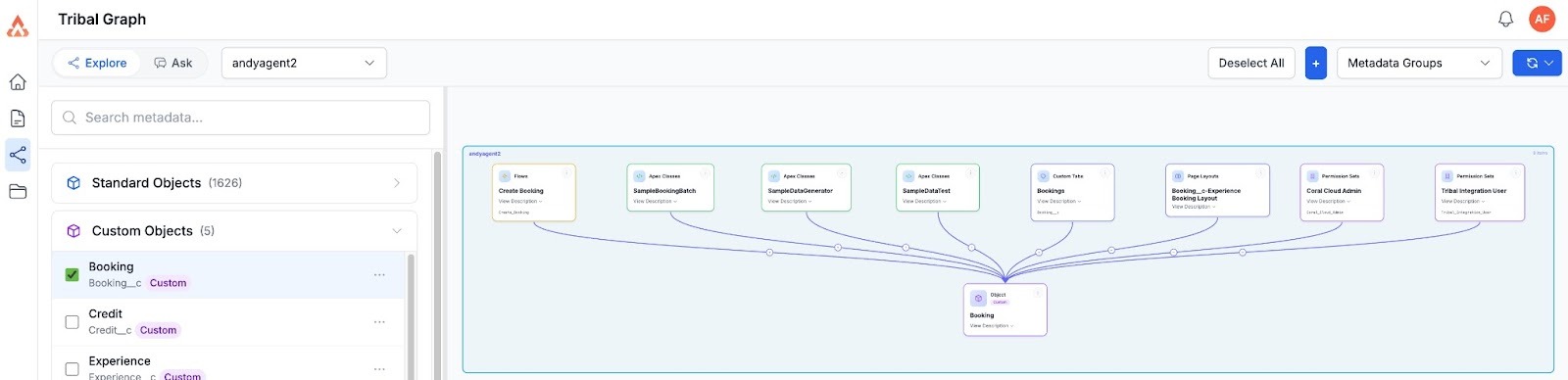Uncheck the Booking object checkbox
Viewport: 1568px width, 380px height.
pyautogui.click(x=72, y=275)
